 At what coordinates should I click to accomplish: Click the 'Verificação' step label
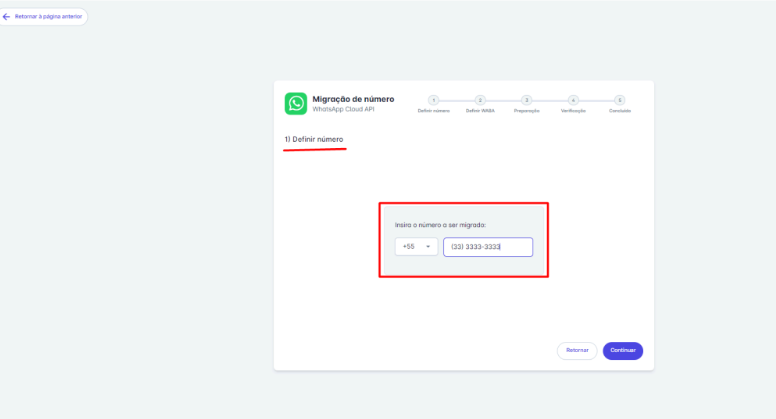click(x=573, y=111)
